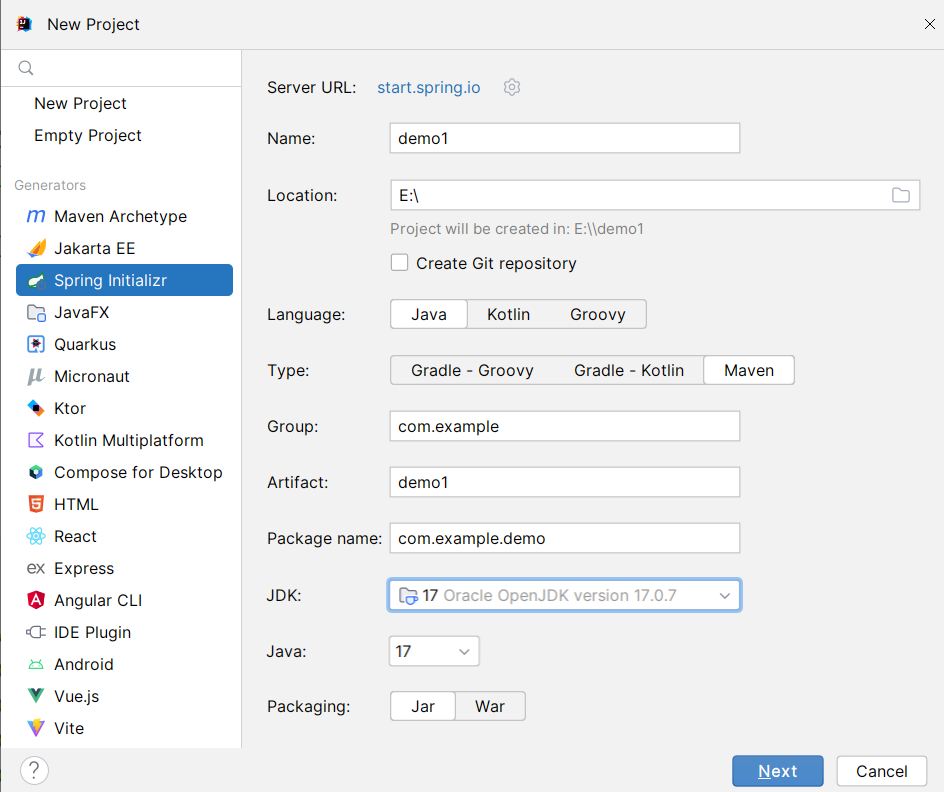
Task: Switch language to Kotlin
Action: (x=508, y=314)
